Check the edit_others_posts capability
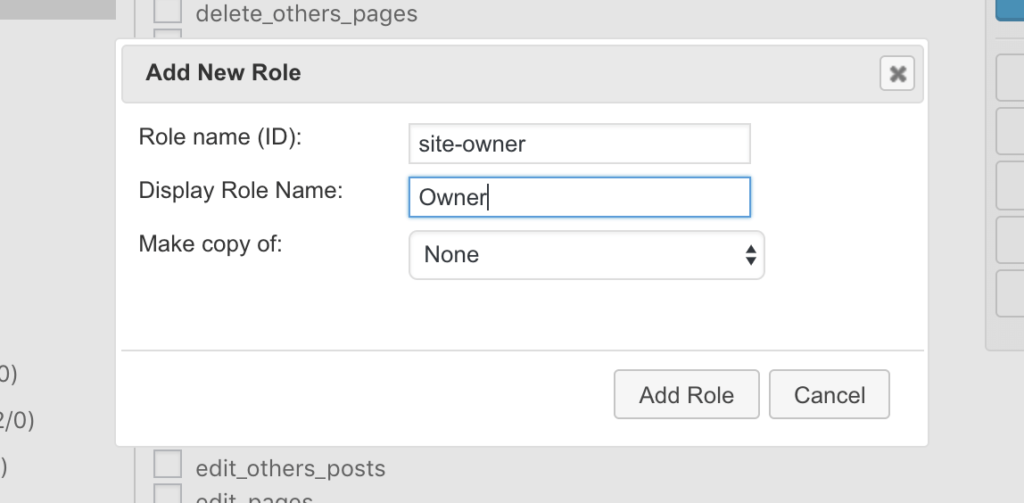This screenshot has width=1024, height=503. point(167,465)
